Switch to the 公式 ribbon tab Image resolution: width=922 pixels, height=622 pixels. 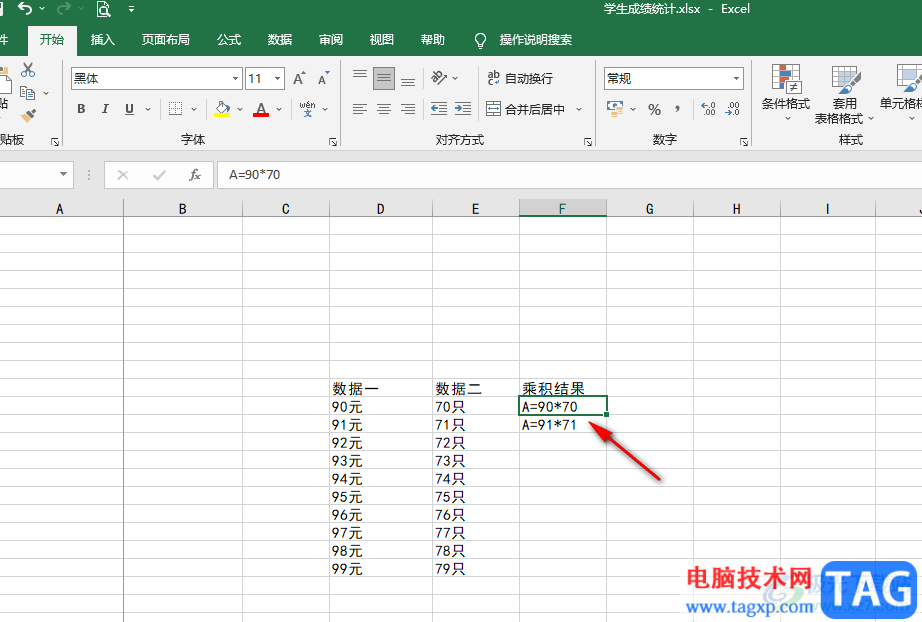click(x=229, y=39)
